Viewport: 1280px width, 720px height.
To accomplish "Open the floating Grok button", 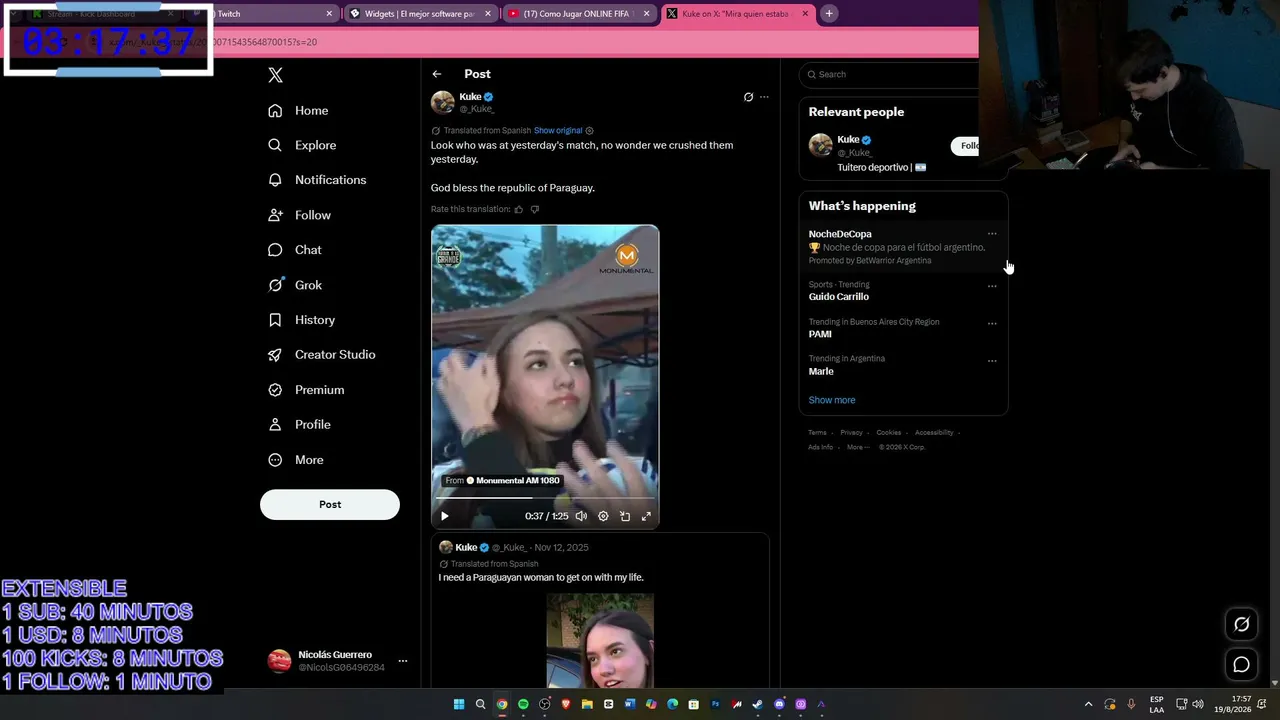I will coord(1241,624).
